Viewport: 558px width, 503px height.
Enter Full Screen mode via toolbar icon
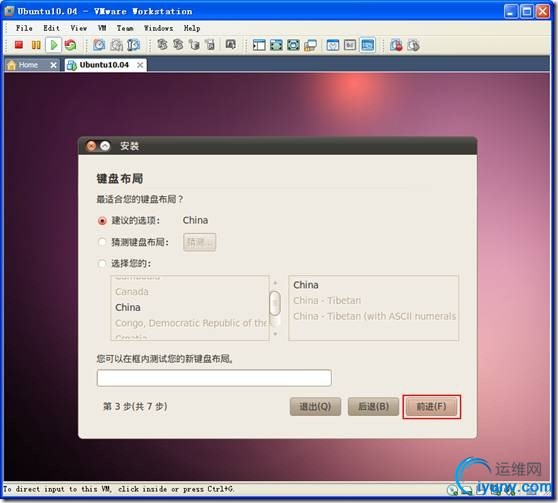pos(293,45)
